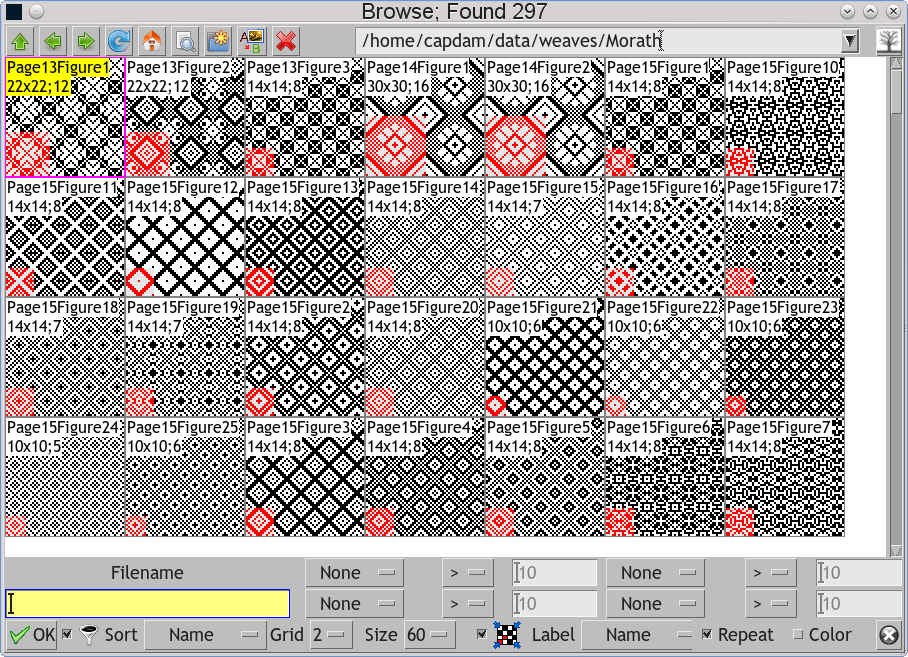The height and width of the screenshot is (657, 908).
Task: Click the sun brightness icon in the toolbar
Action: 217,41
